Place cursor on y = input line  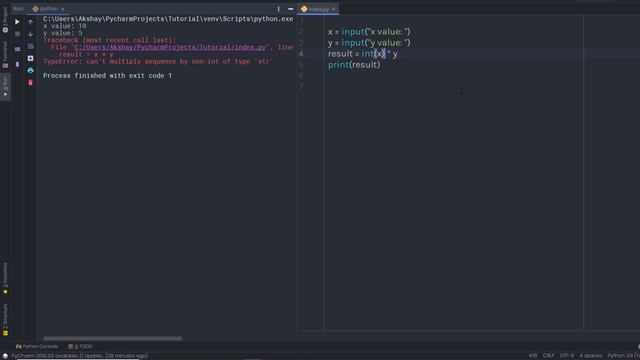pos(369,43)
